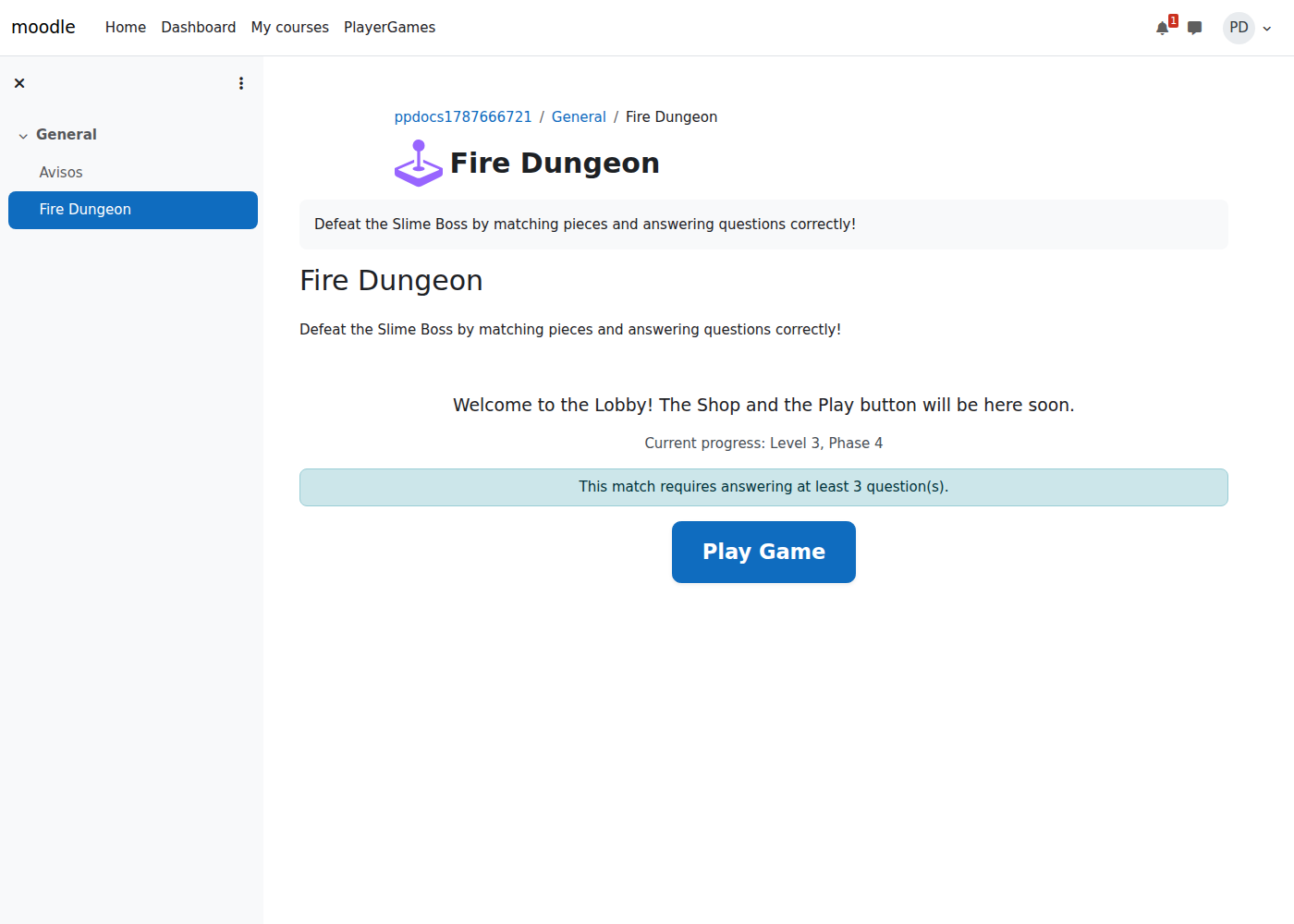Collapse the General section chevron
This screenshot has height=924, width=1294.
(23, 136)
